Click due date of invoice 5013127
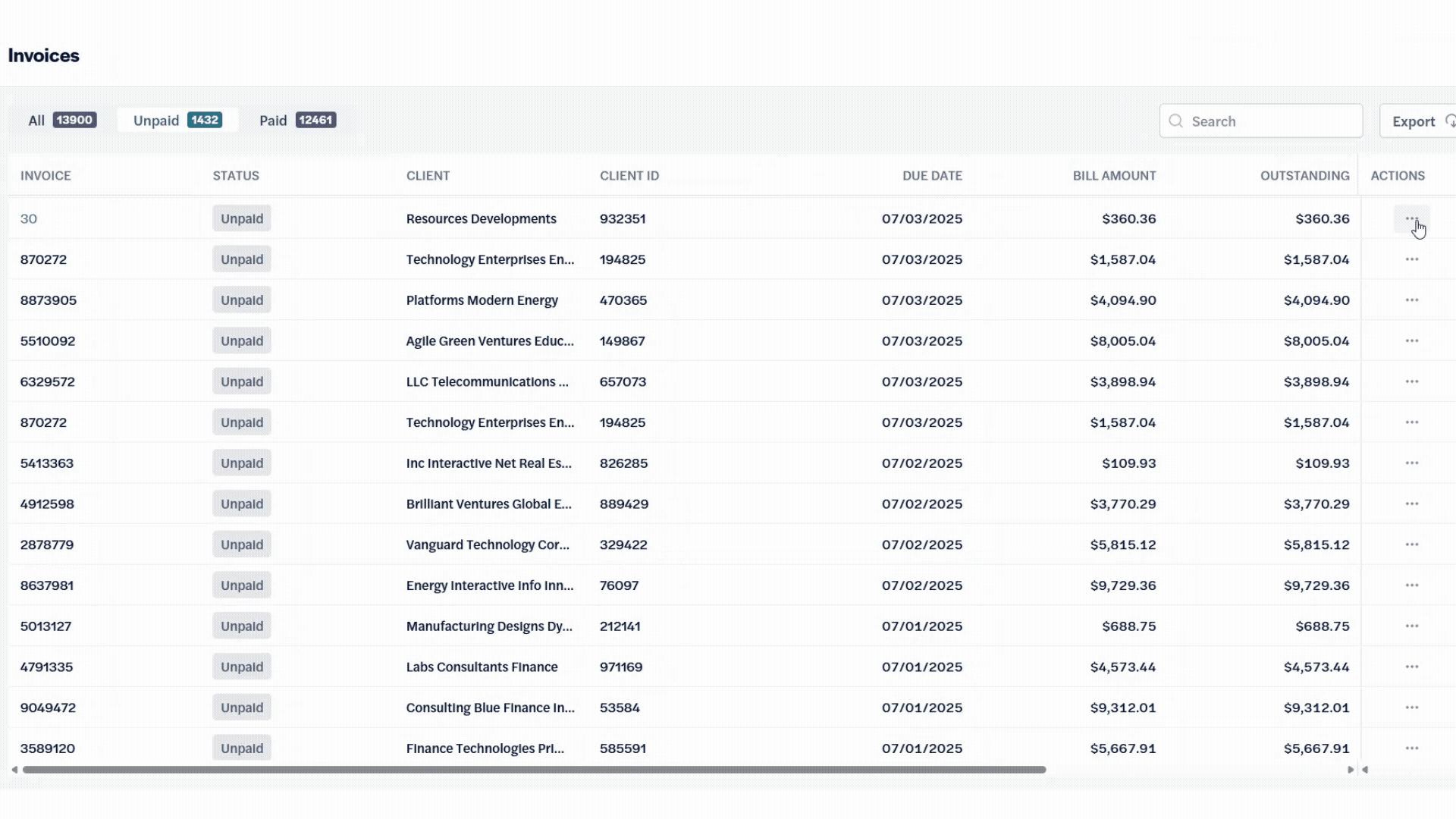 pyautogui.click(x=922, y=626)
